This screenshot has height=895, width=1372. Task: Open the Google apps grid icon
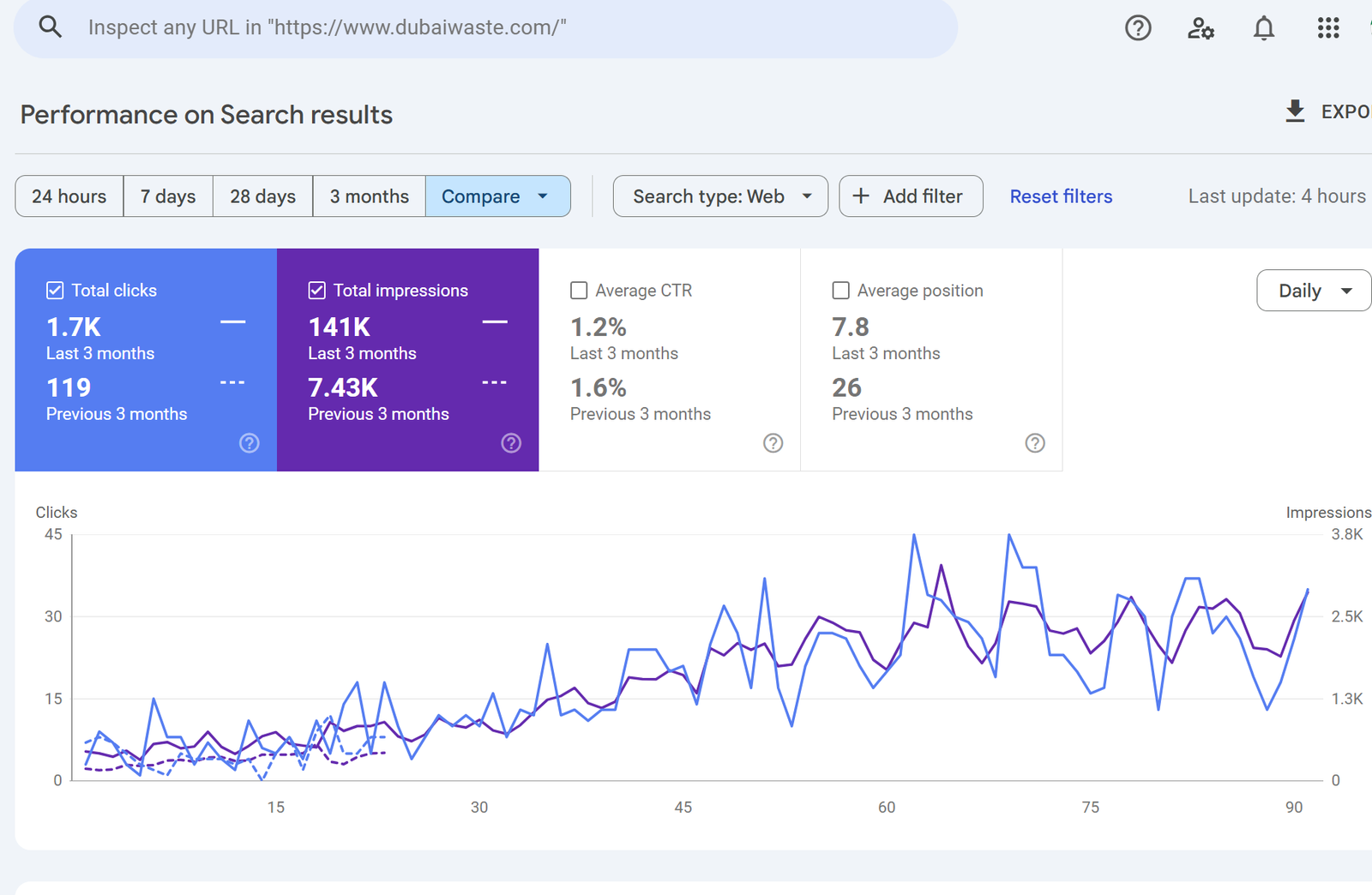[1327, 27]
